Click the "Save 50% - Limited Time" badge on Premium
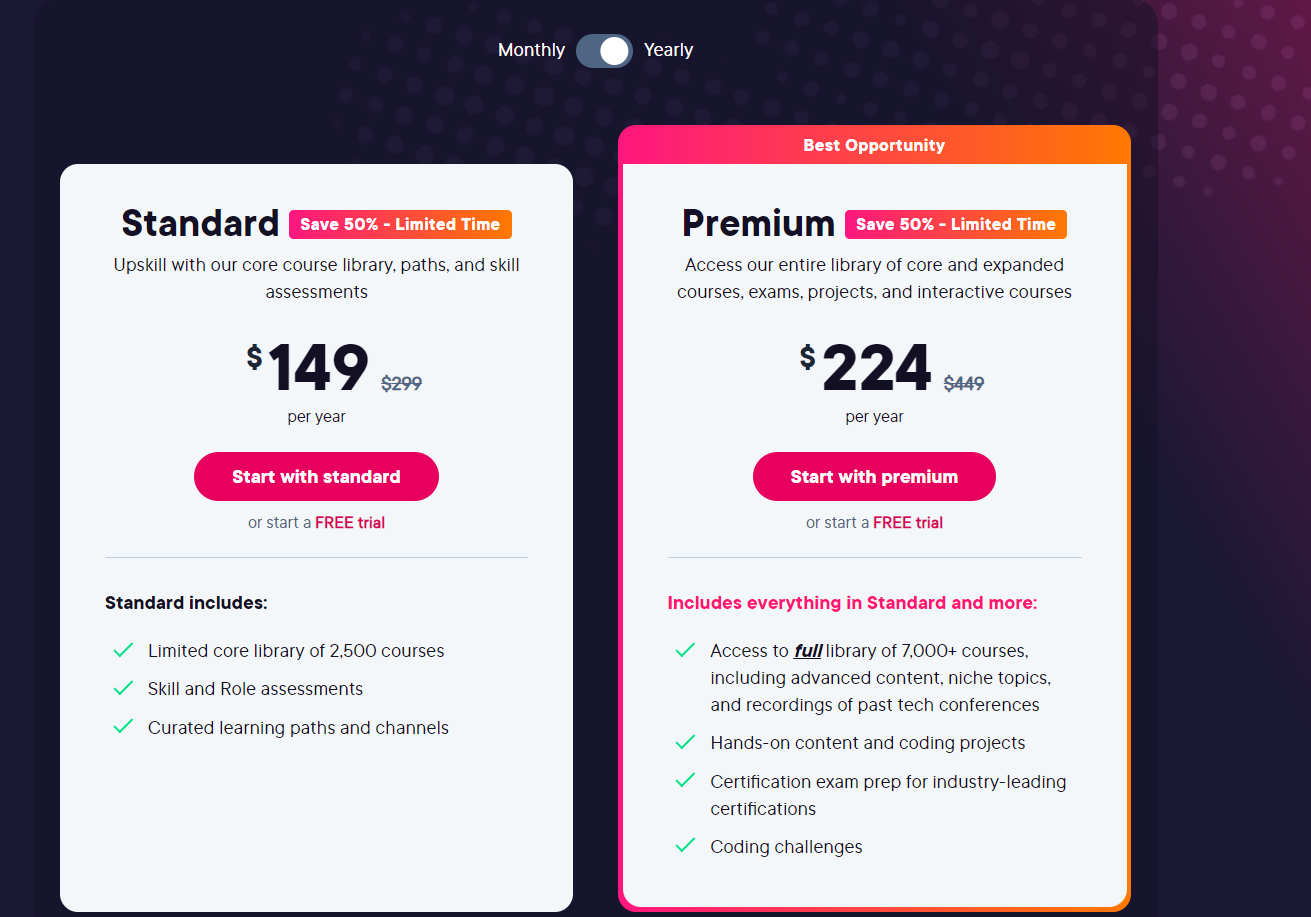Screen dimensions: 1311x917 [955, 224]
